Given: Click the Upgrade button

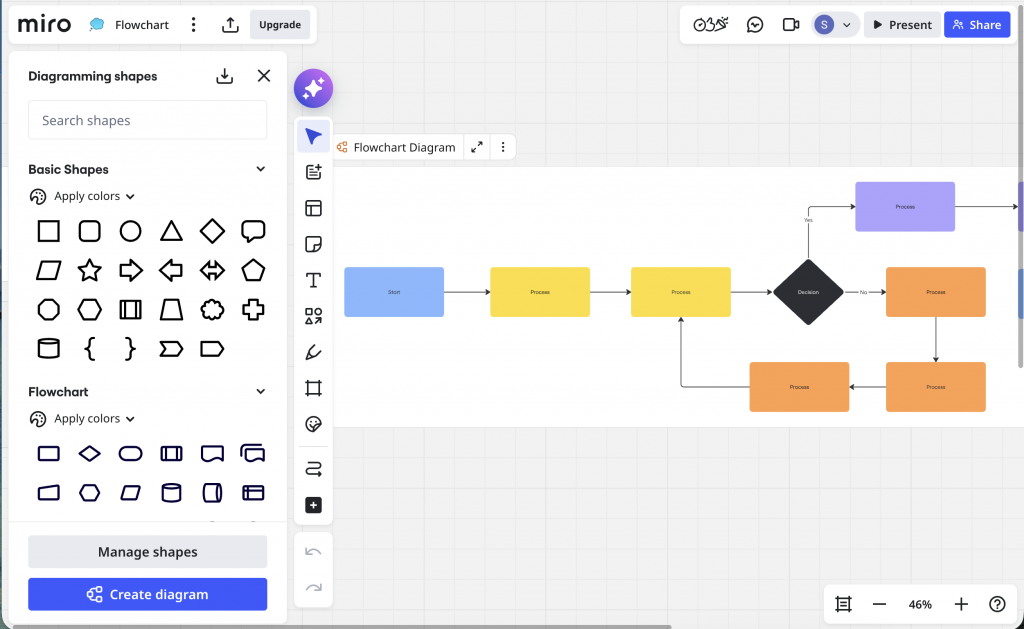Looking at the screenshot, I should (280, 24).
